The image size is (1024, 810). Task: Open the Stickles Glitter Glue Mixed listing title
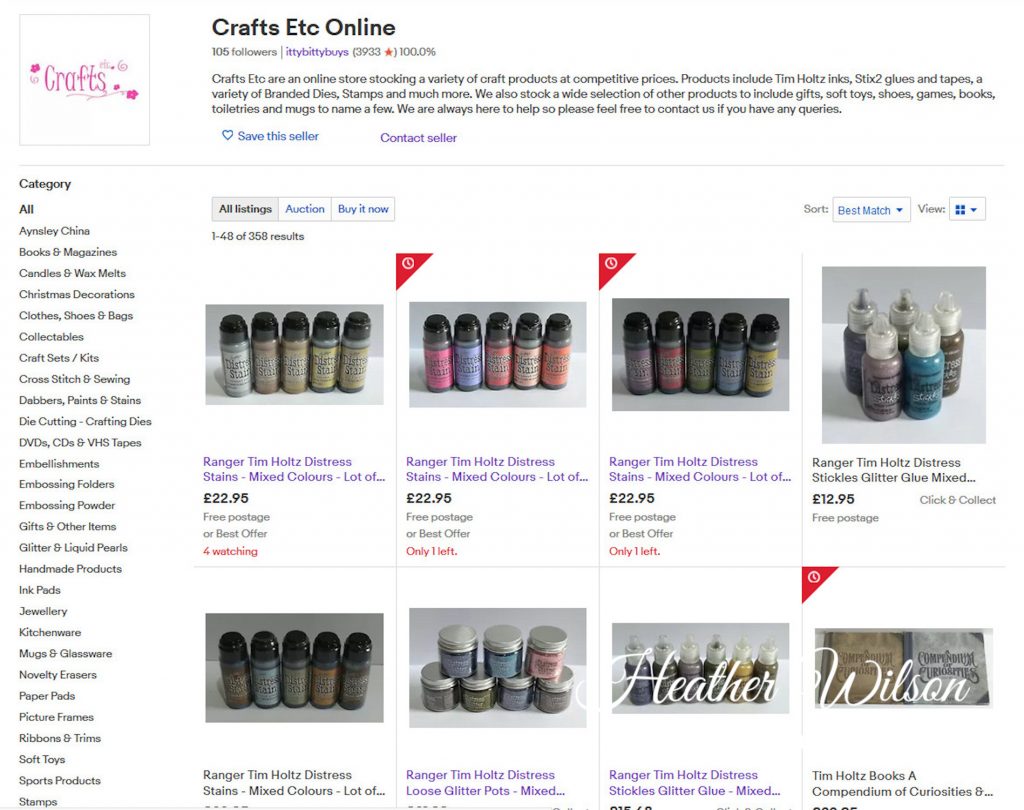point(893,470)
